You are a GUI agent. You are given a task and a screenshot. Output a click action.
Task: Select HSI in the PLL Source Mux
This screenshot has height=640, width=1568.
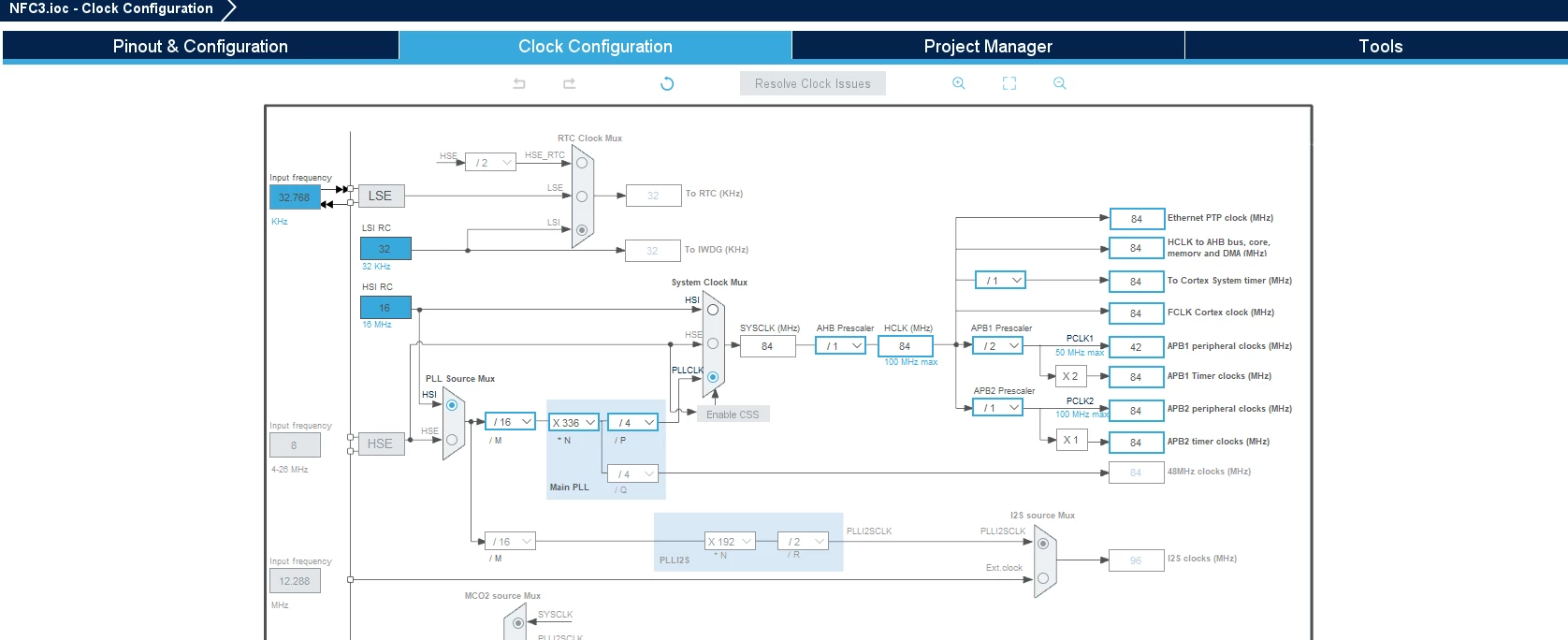point(452,405)
